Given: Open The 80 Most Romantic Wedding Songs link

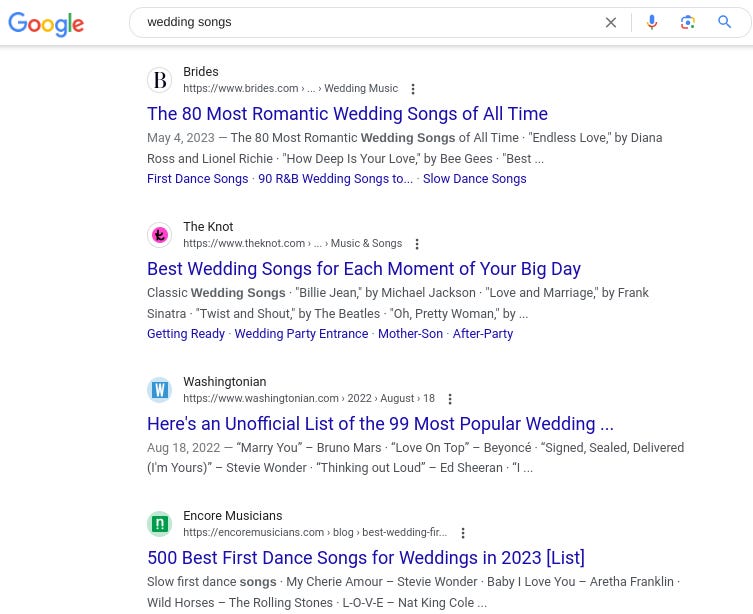Looking at the screenshot, I should [x=347, y=114].
